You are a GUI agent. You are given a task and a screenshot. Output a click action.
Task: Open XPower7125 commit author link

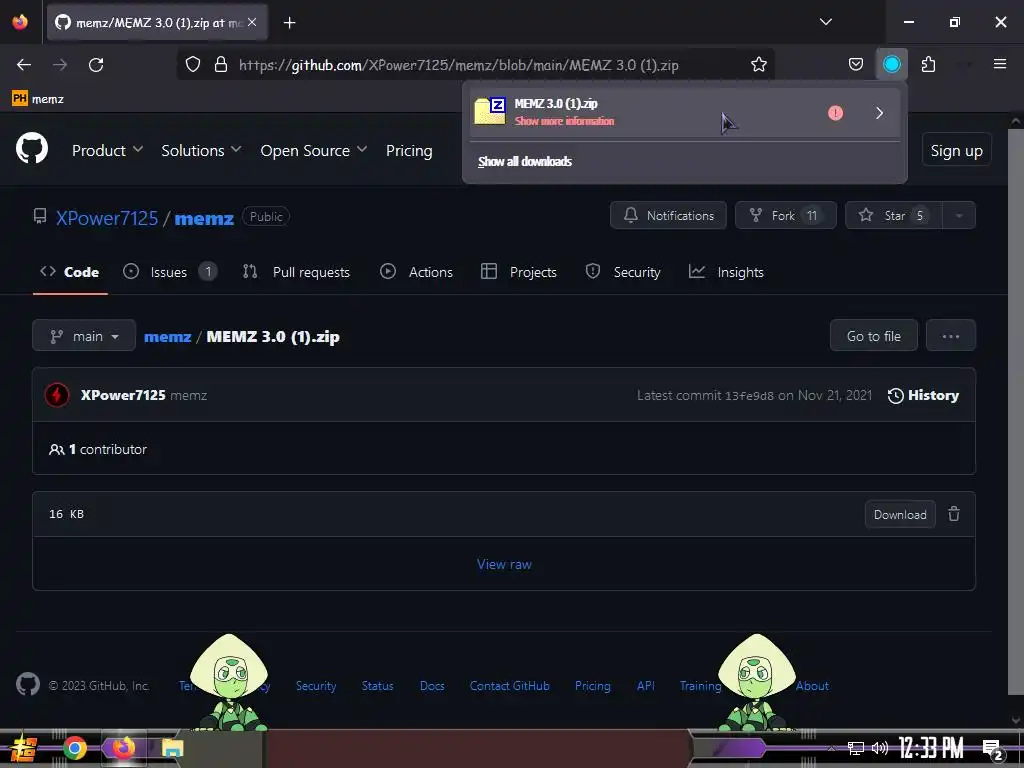(x=123, y=395)
